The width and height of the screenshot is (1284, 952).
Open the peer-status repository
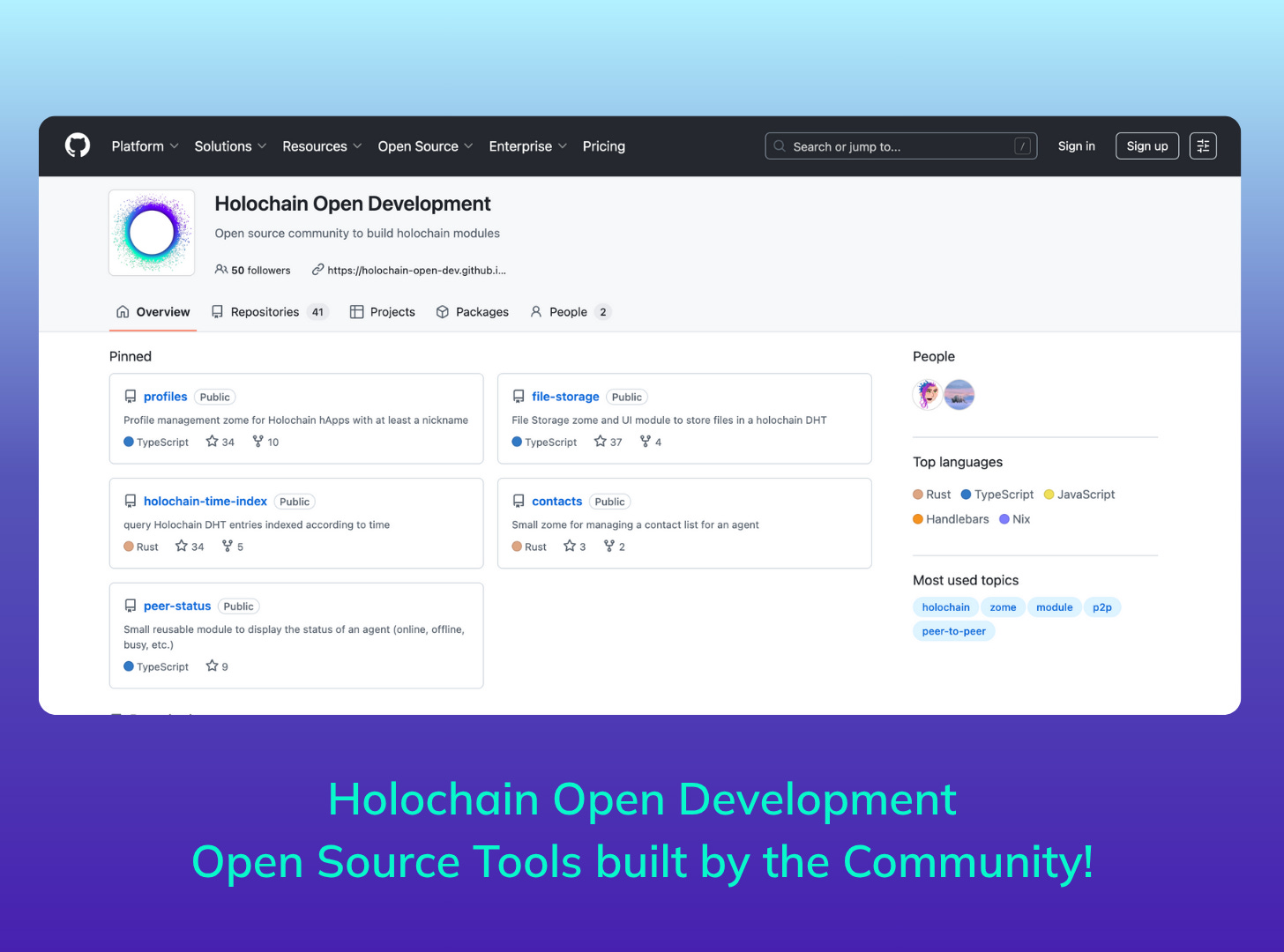tap(177, 606)
